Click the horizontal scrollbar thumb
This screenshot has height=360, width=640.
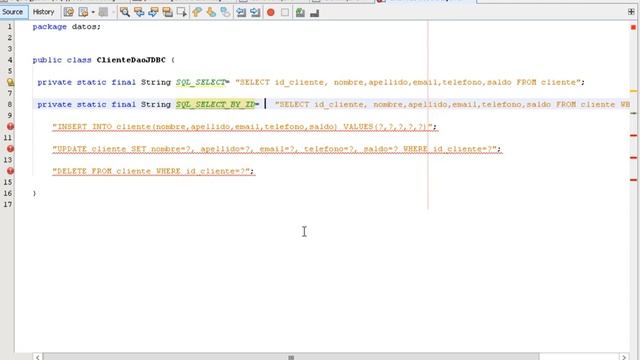291,357
